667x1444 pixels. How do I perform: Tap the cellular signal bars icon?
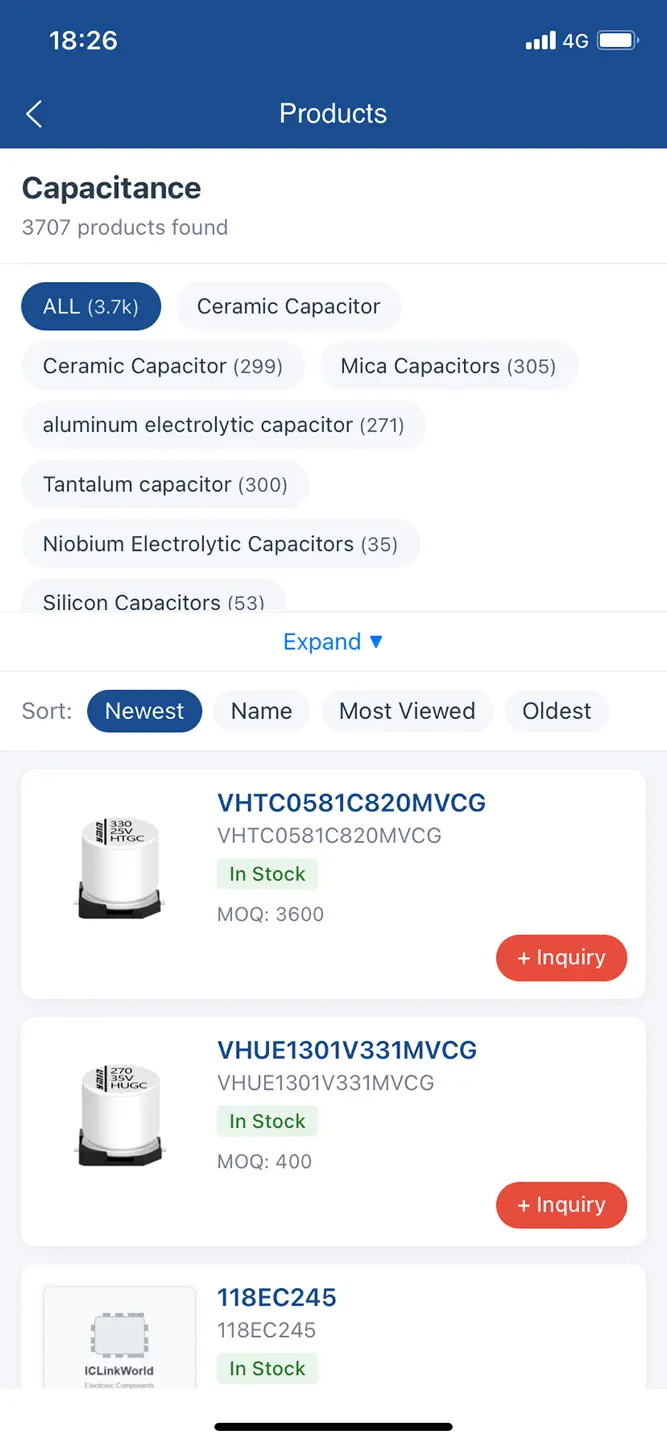coord(540,41)
